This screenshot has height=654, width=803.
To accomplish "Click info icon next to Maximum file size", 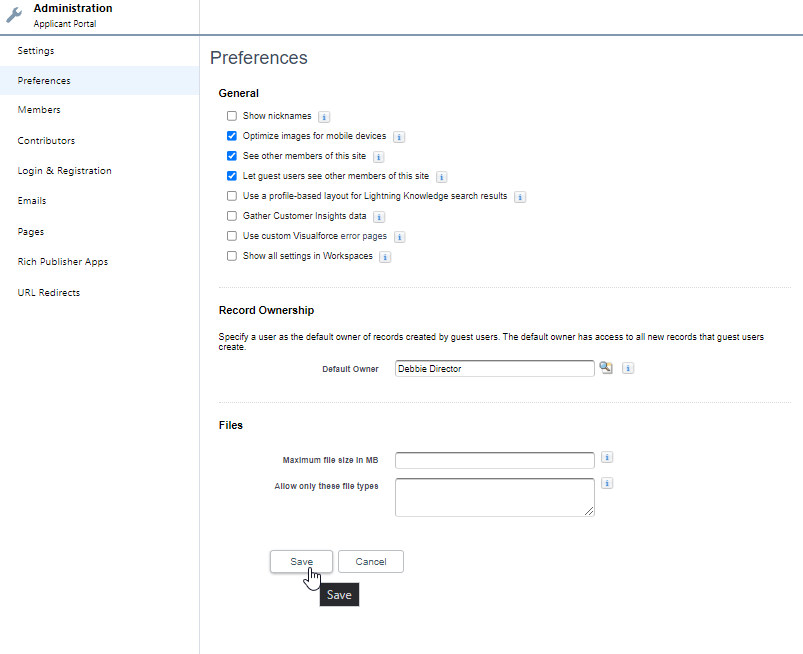I will (x=607, y=458).
